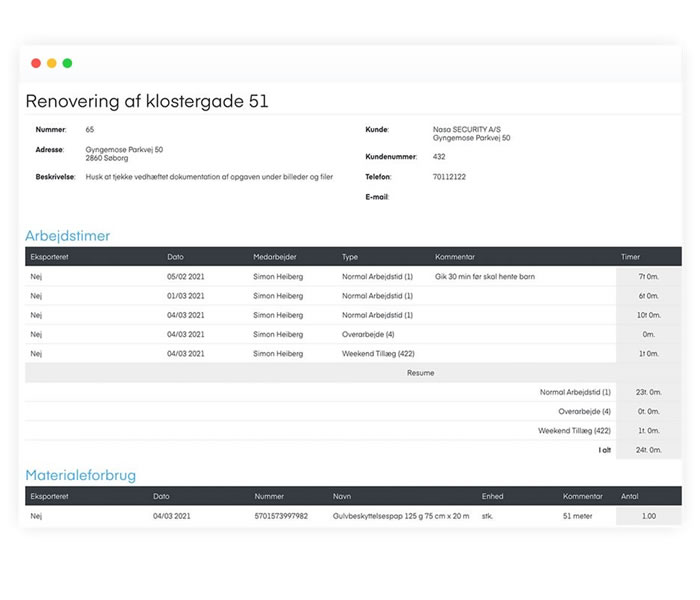The height and width of the screenshot is (600, 700).
Task: Click Simon Heiberg in the 05/02 2021 row
Action: pos(278,276)
